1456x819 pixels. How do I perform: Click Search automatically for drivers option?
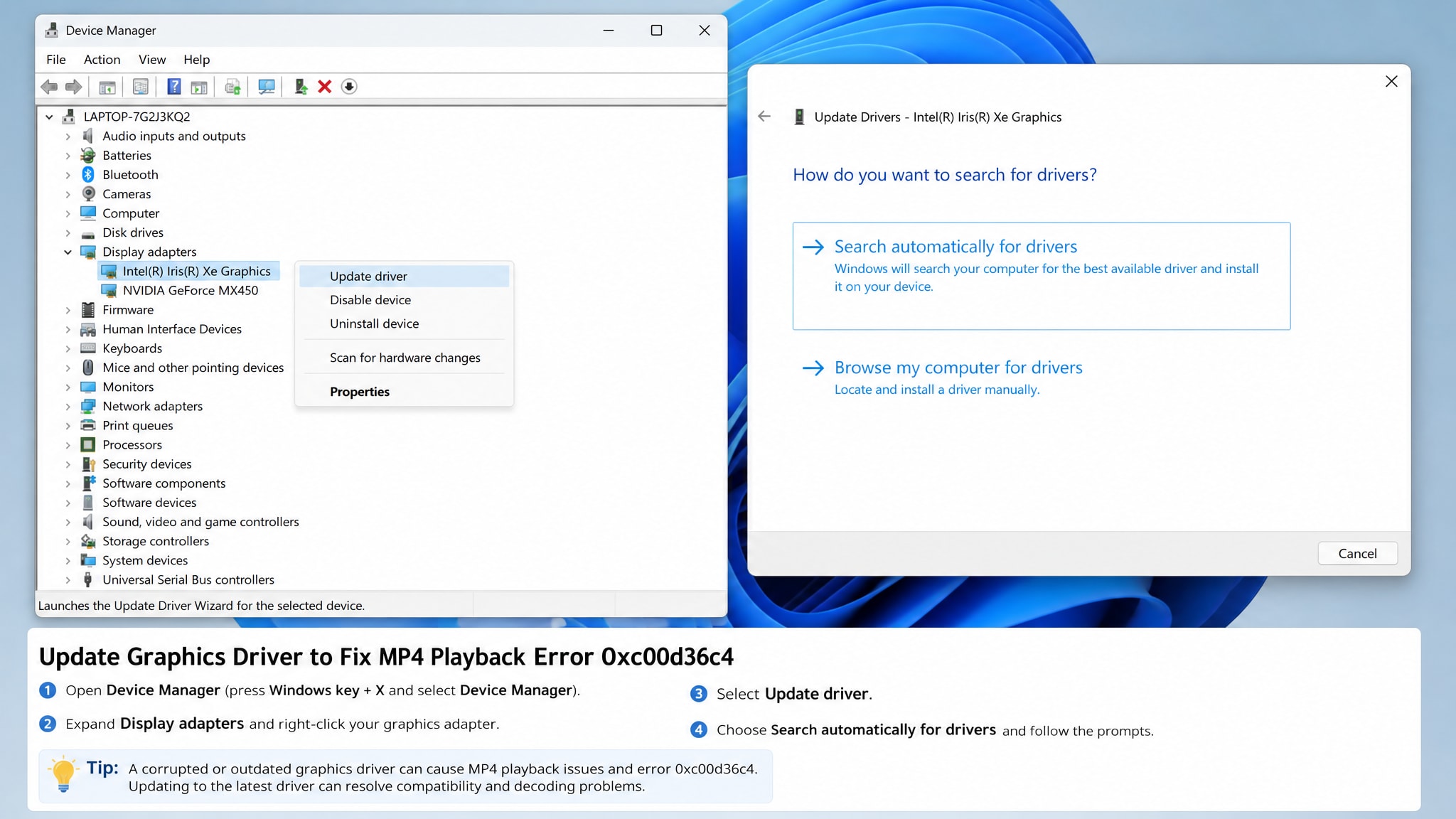point(1042,276)
